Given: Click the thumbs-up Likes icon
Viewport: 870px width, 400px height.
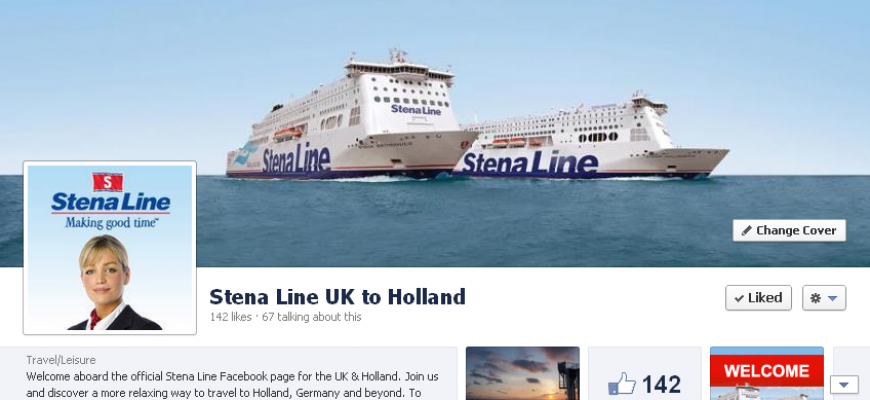Looking at the screenshot, I should pyautogui.click(x=621, y=384).
